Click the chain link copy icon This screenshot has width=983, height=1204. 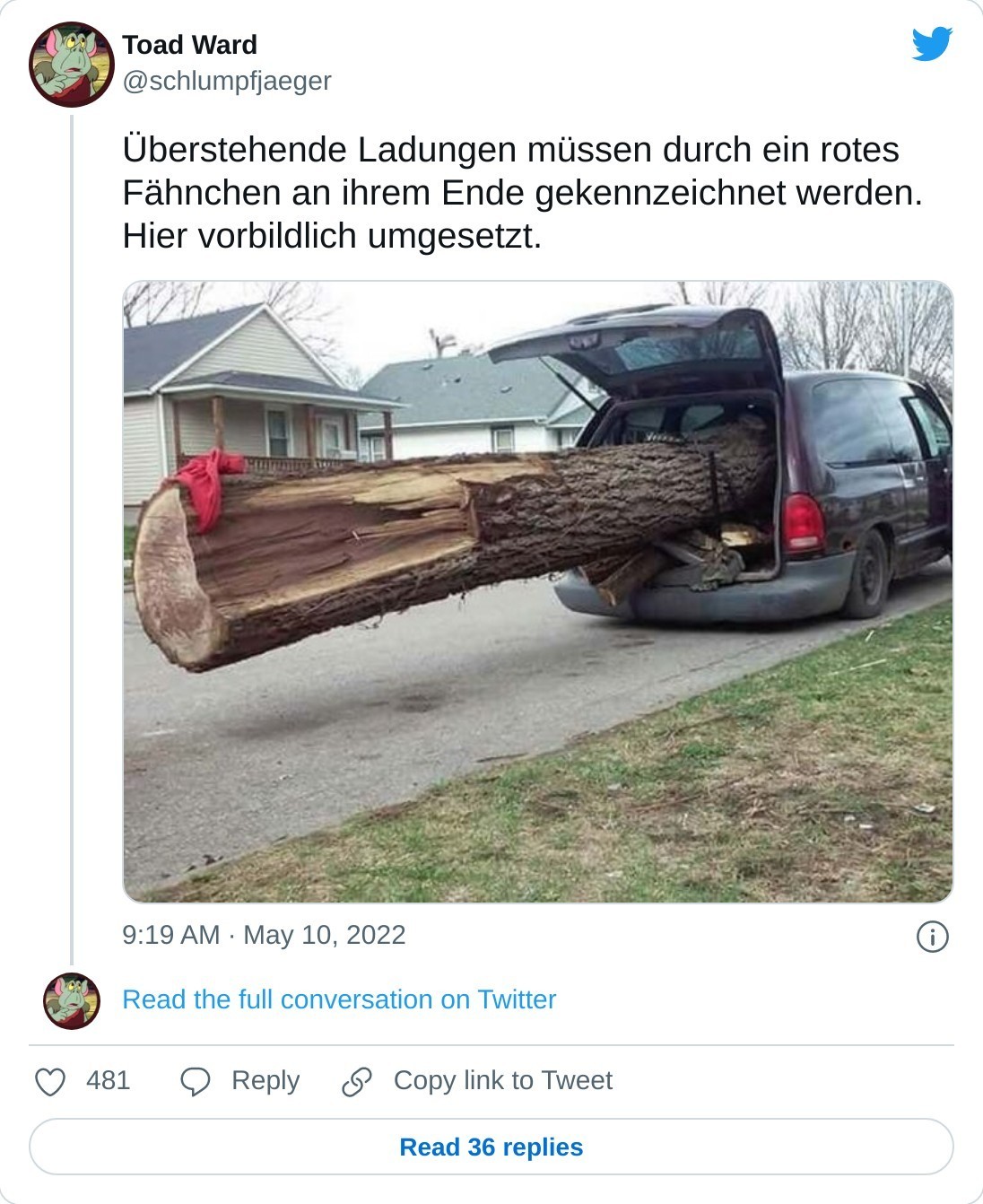pyautogui.click(x=357, y=1081)
